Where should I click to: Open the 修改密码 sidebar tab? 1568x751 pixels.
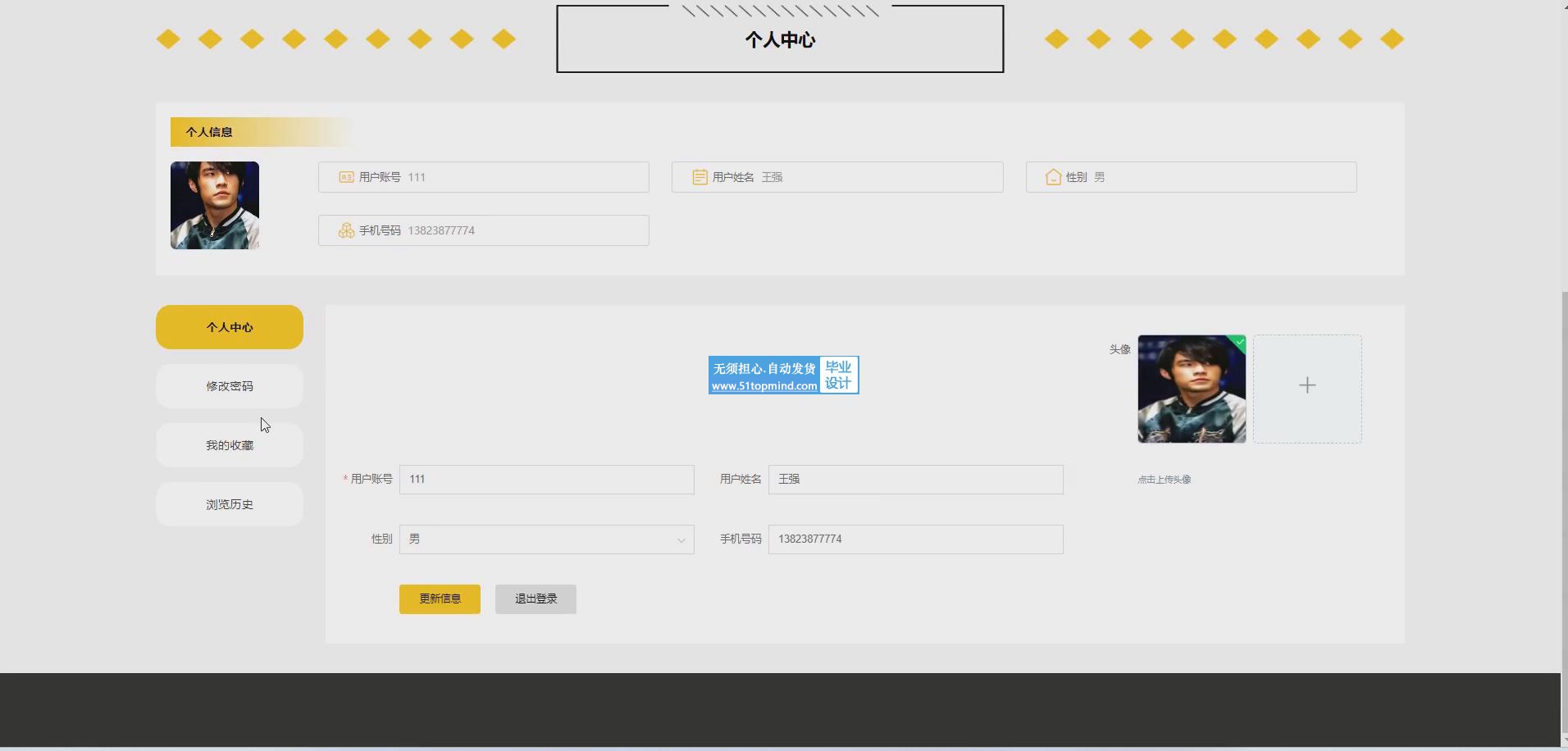point(230,386)
